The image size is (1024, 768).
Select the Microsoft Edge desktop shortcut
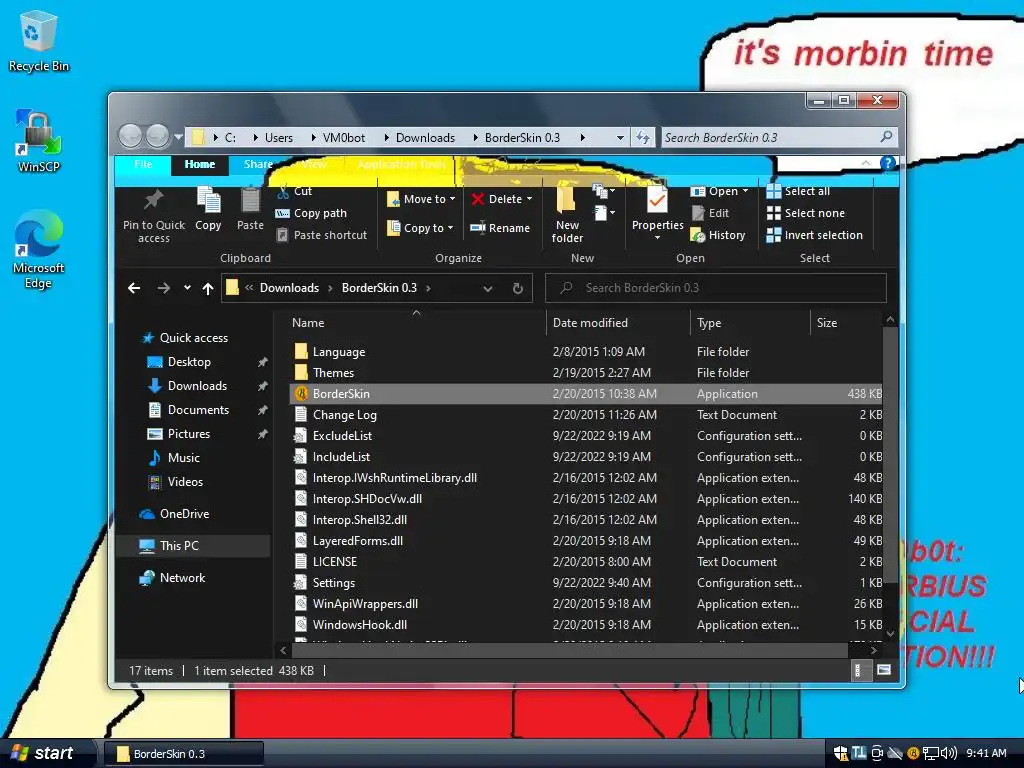click(39, 249)
